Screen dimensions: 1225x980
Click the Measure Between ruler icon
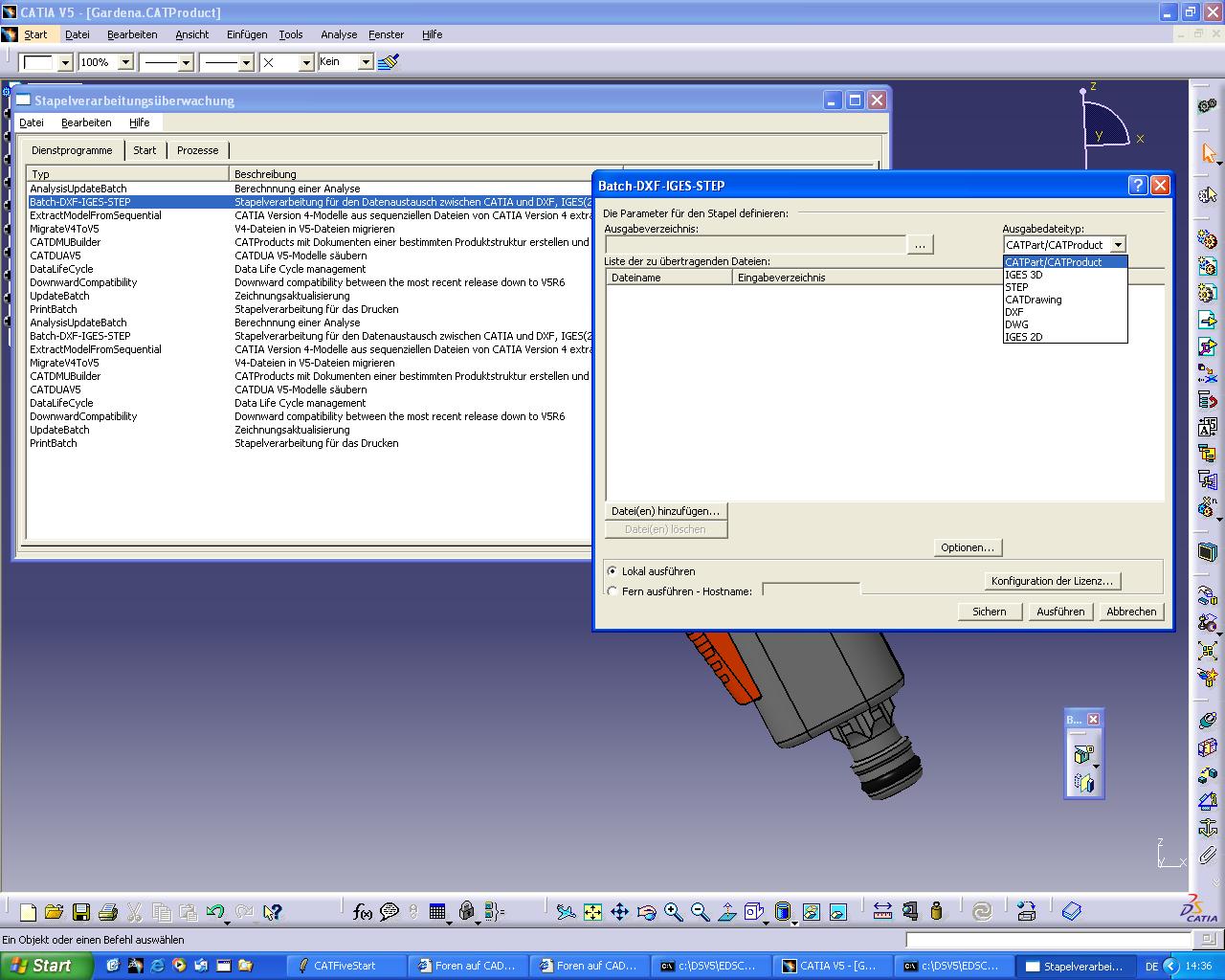[882, 912]
